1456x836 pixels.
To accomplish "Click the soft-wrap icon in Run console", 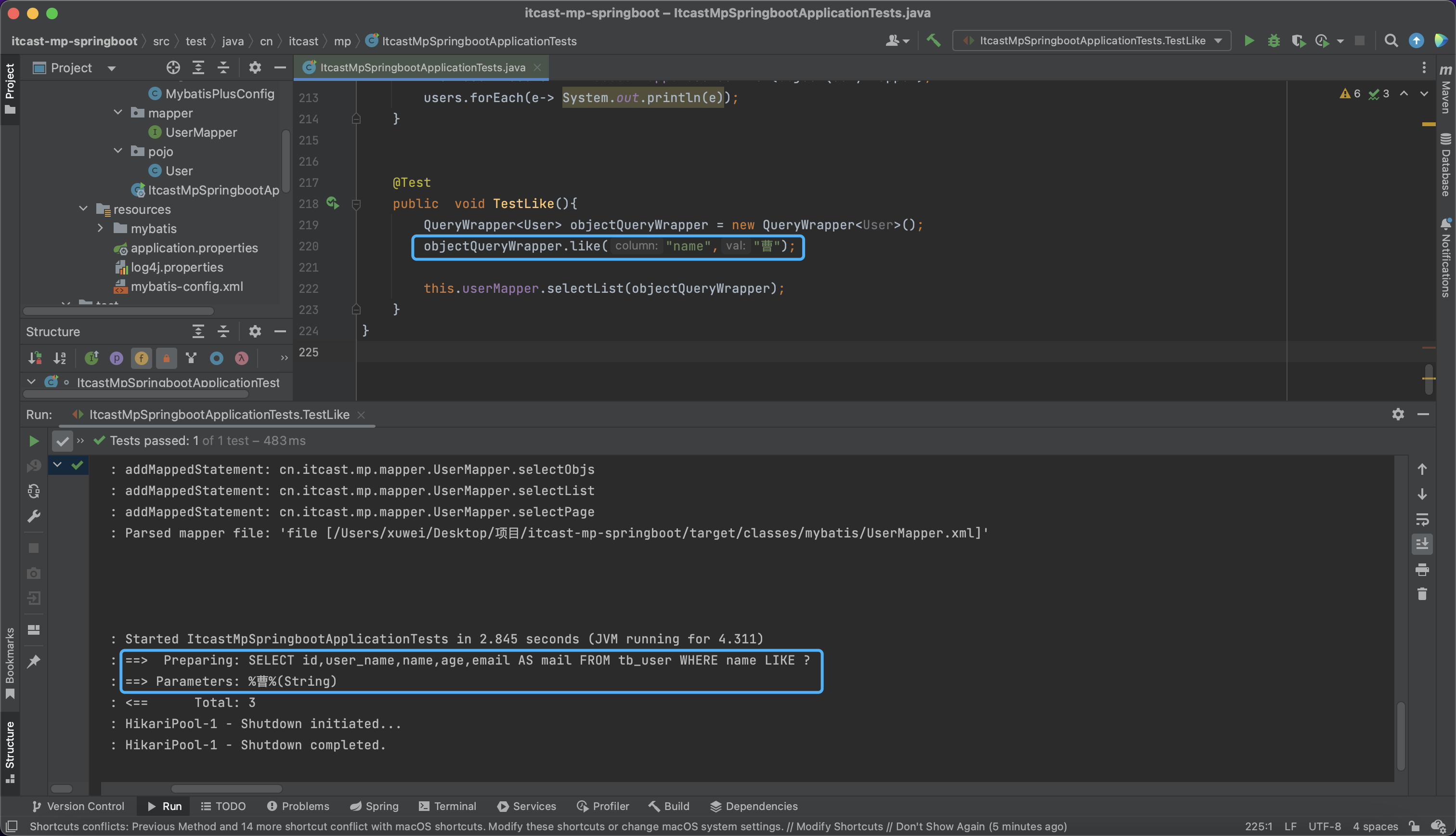I will (1421, 519).
